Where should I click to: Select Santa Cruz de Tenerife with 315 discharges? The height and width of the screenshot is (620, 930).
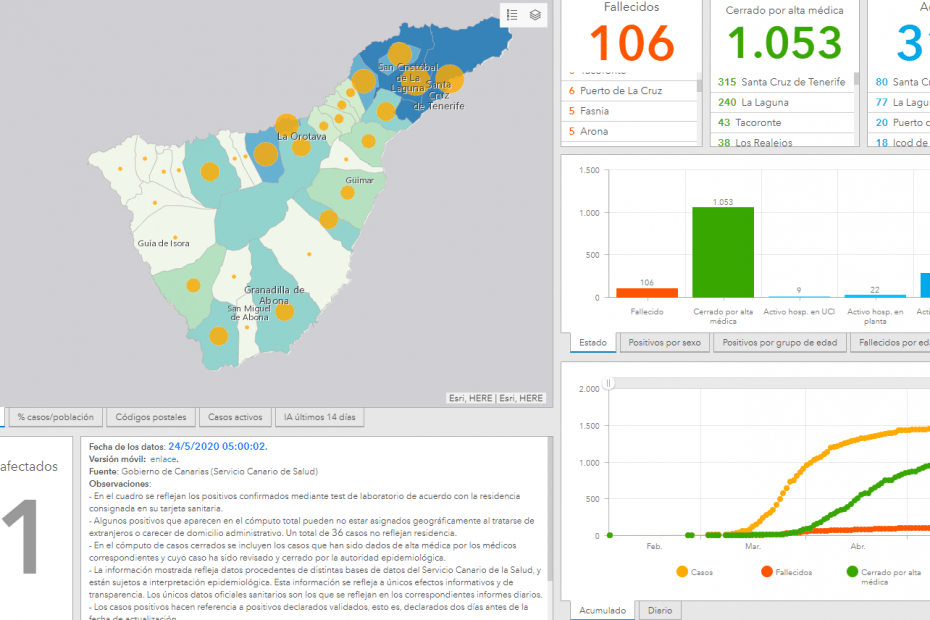782,82
